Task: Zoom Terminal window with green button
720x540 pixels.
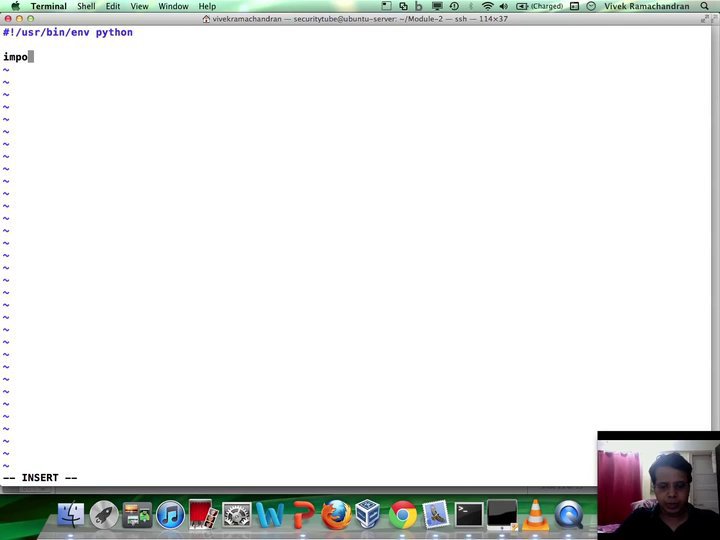Action: pyautogui.click(x=31, y=19)
